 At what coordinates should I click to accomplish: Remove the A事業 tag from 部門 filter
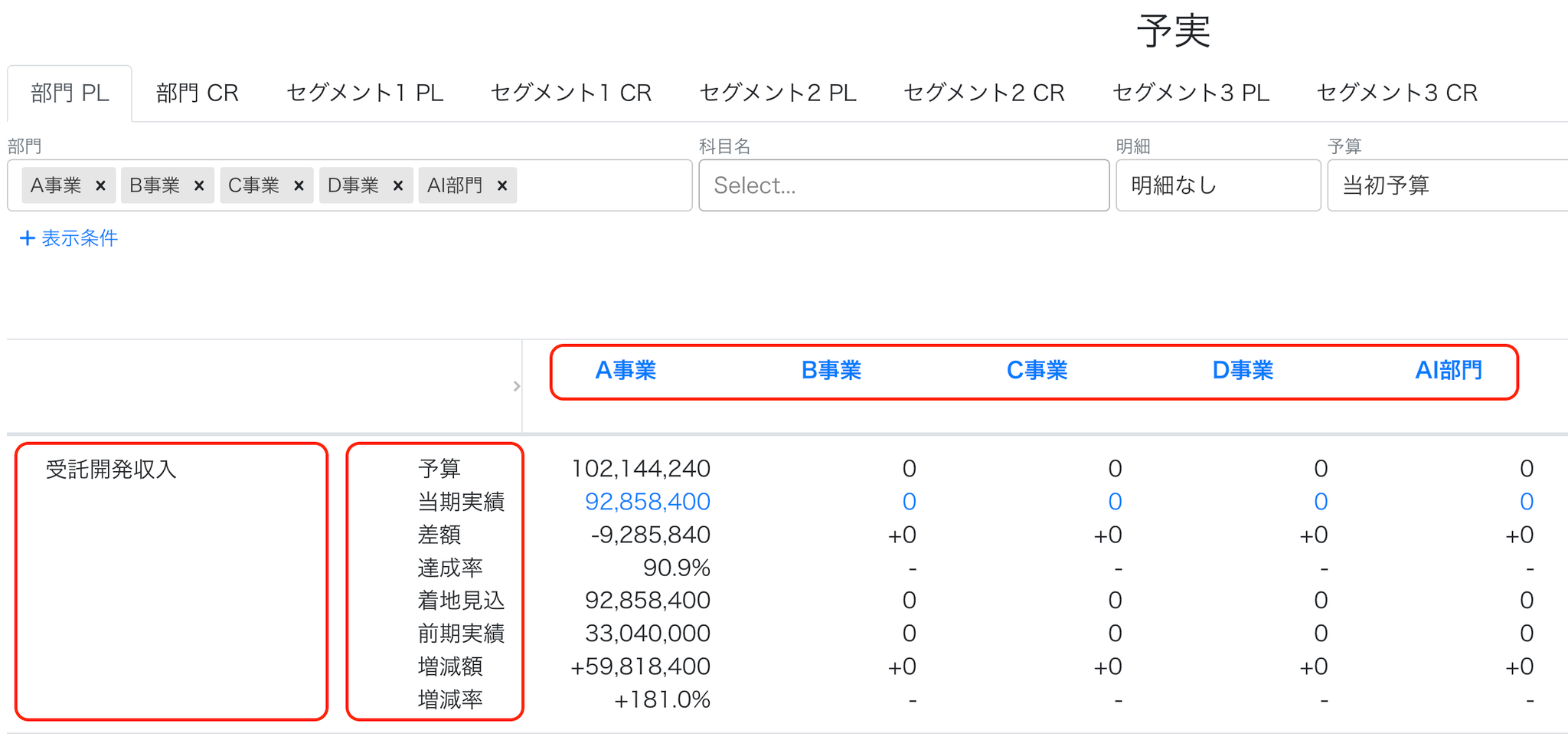[100, 185]
